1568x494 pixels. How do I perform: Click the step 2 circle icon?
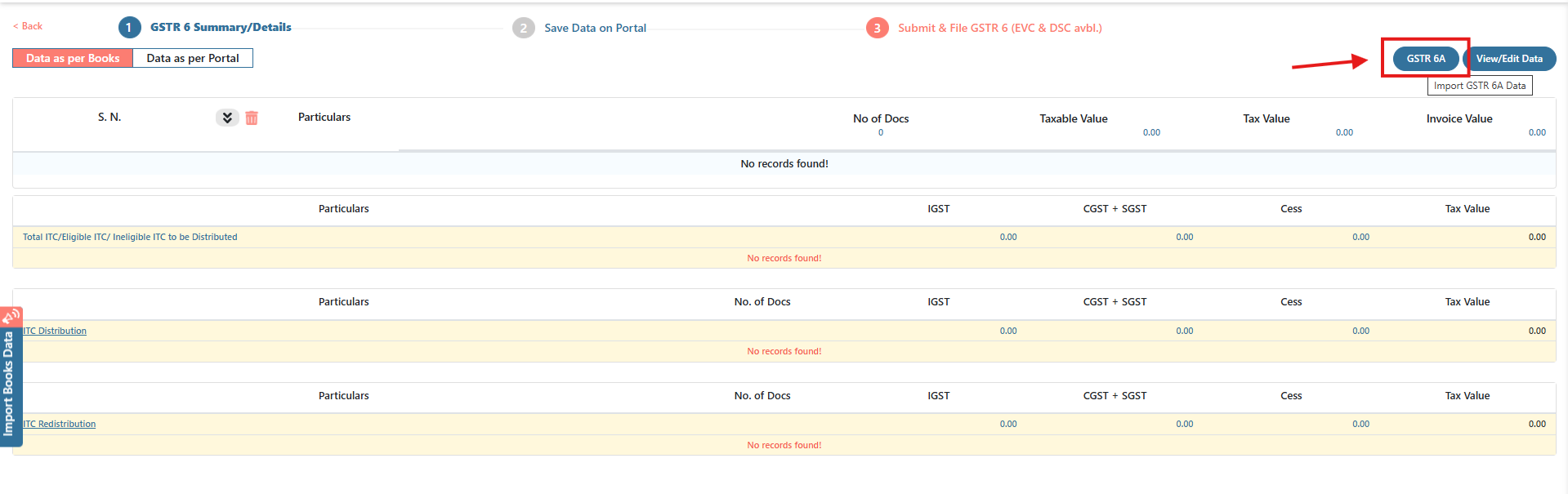tap(523, 28)
